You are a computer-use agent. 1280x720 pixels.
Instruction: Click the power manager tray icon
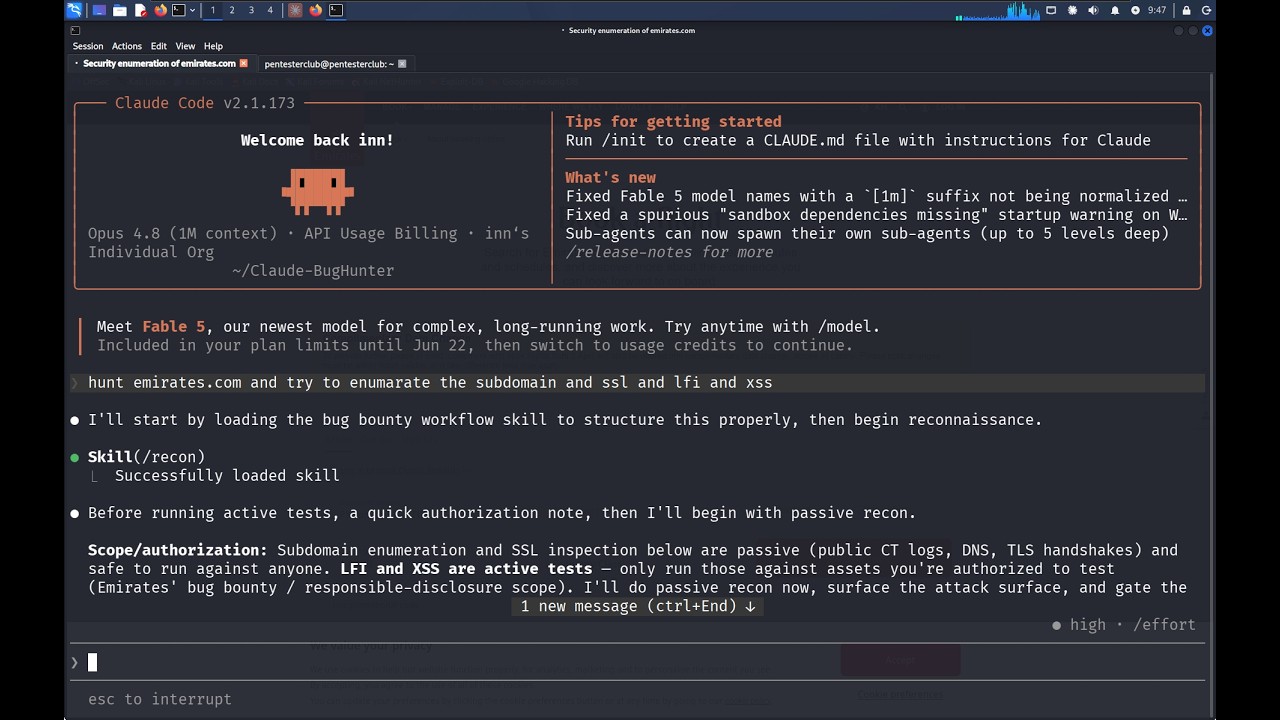pyautogui.click(x=1072, y=10)
